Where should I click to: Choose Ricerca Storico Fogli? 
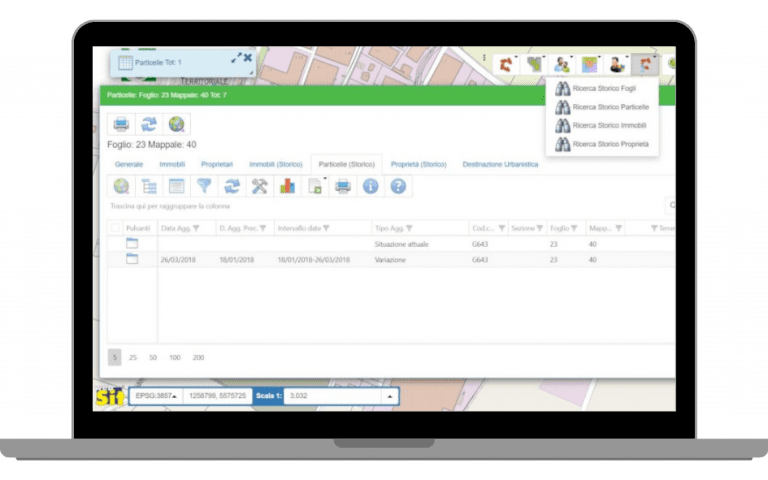[602, 89]
